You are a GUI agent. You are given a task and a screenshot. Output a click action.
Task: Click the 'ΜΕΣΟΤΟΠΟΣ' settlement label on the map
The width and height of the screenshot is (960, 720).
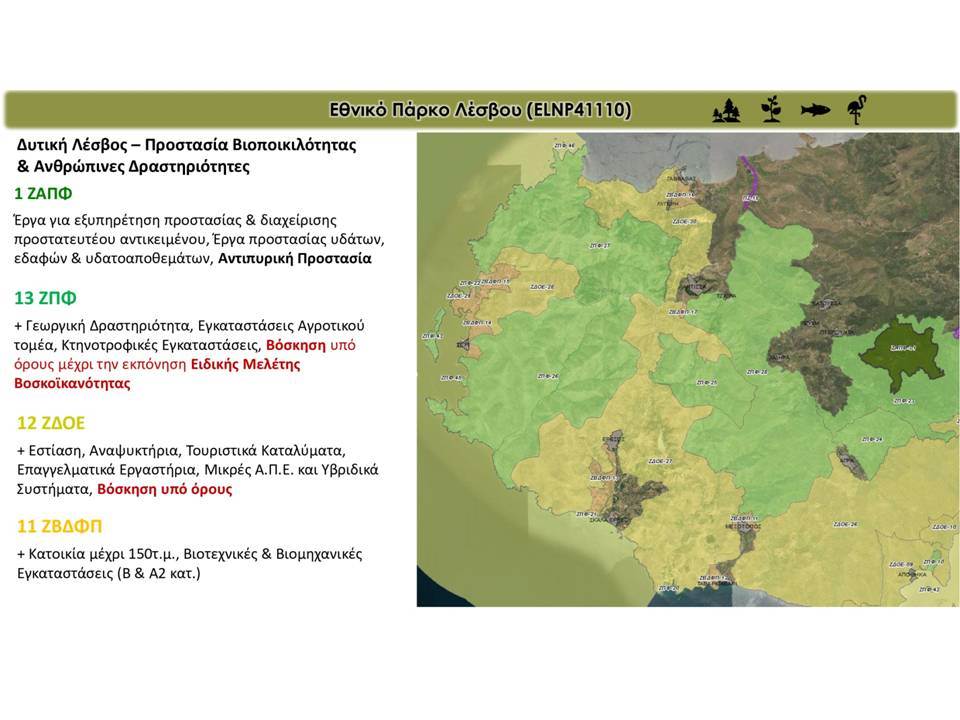pos(743,527)
